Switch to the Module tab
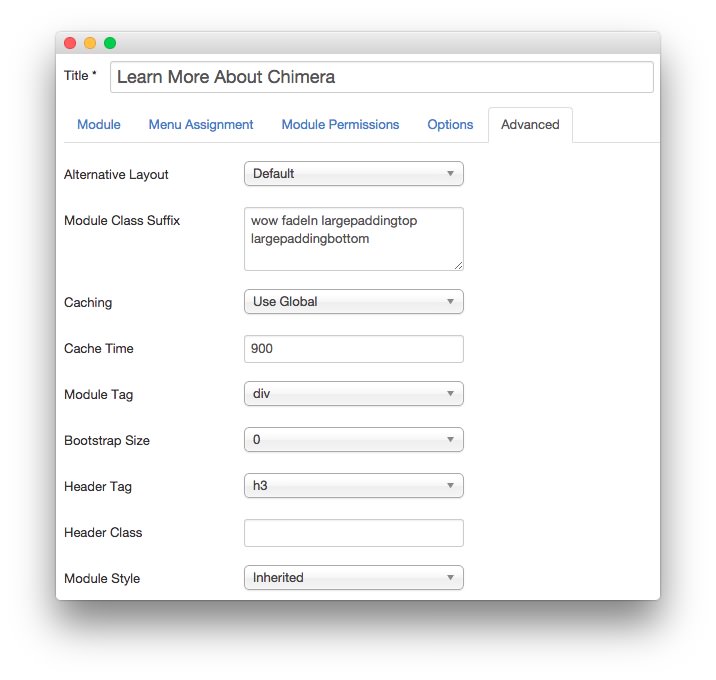The image size is (716, 680). click(99, 124)
